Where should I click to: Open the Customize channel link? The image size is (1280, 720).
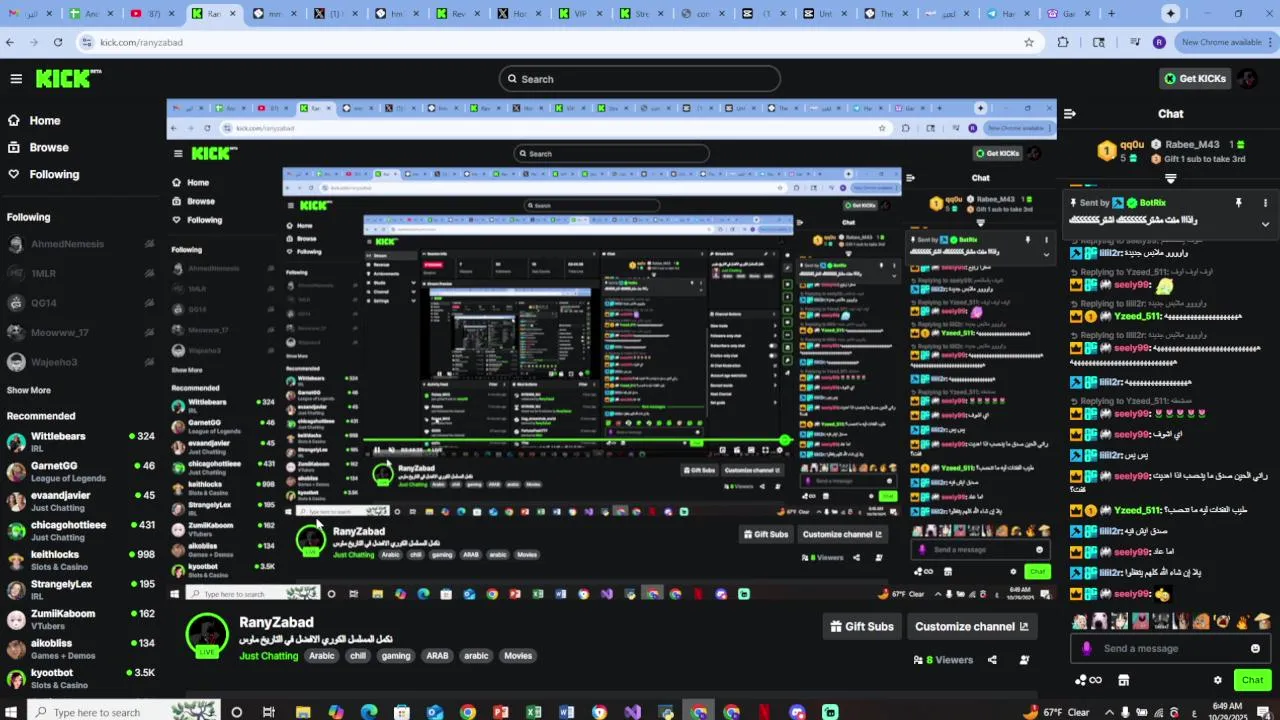[x=971, y=627]
